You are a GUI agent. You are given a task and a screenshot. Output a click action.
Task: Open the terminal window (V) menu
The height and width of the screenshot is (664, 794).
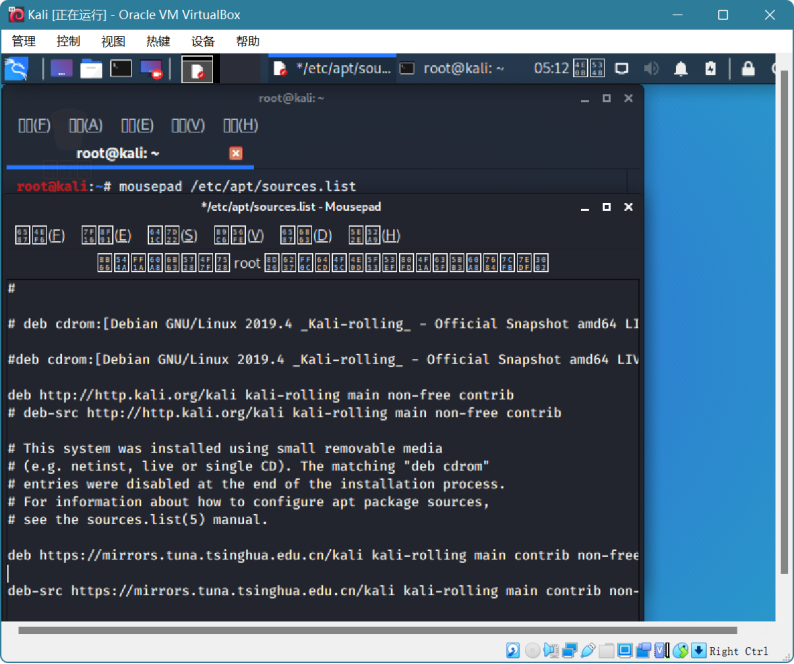point(188,125)
